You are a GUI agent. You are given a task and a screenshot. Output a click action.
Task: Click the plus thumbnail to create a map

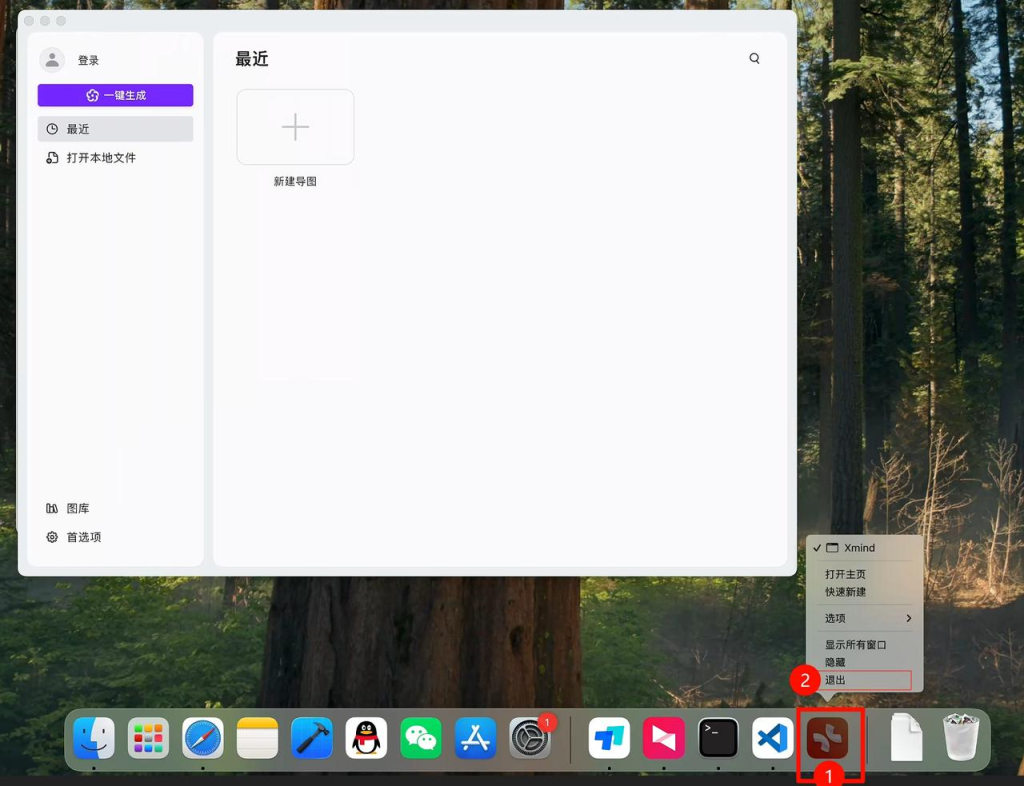(295, 127)
